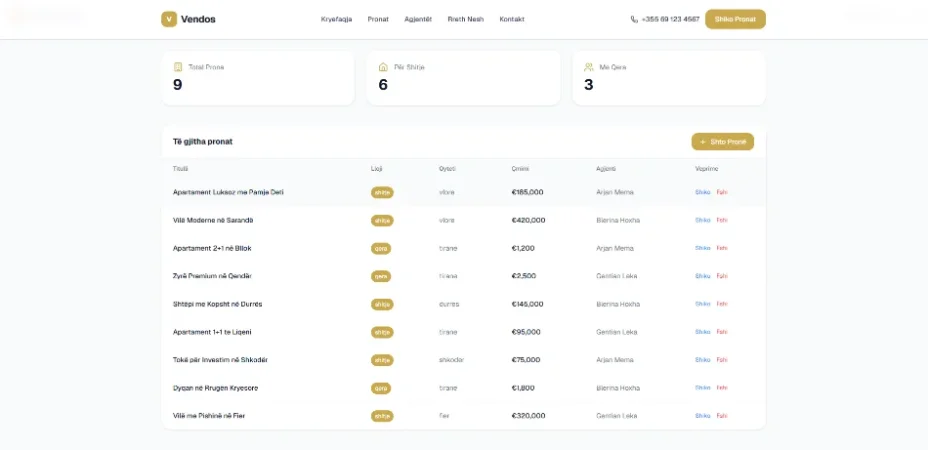Click the Shto Pronë button
Screen dimensions: 928x450
coord(723,142)
